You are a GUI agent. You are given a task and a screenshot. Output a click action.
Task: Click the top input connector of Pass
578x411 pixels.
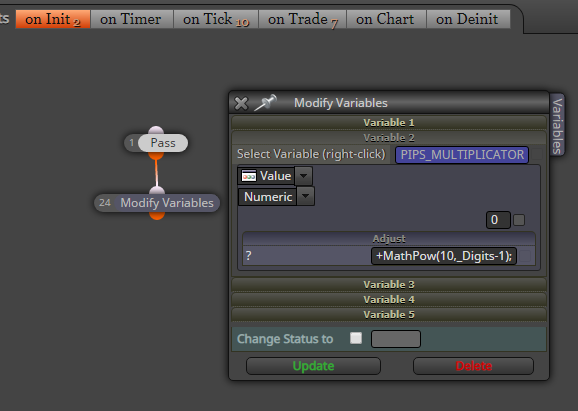156,130
